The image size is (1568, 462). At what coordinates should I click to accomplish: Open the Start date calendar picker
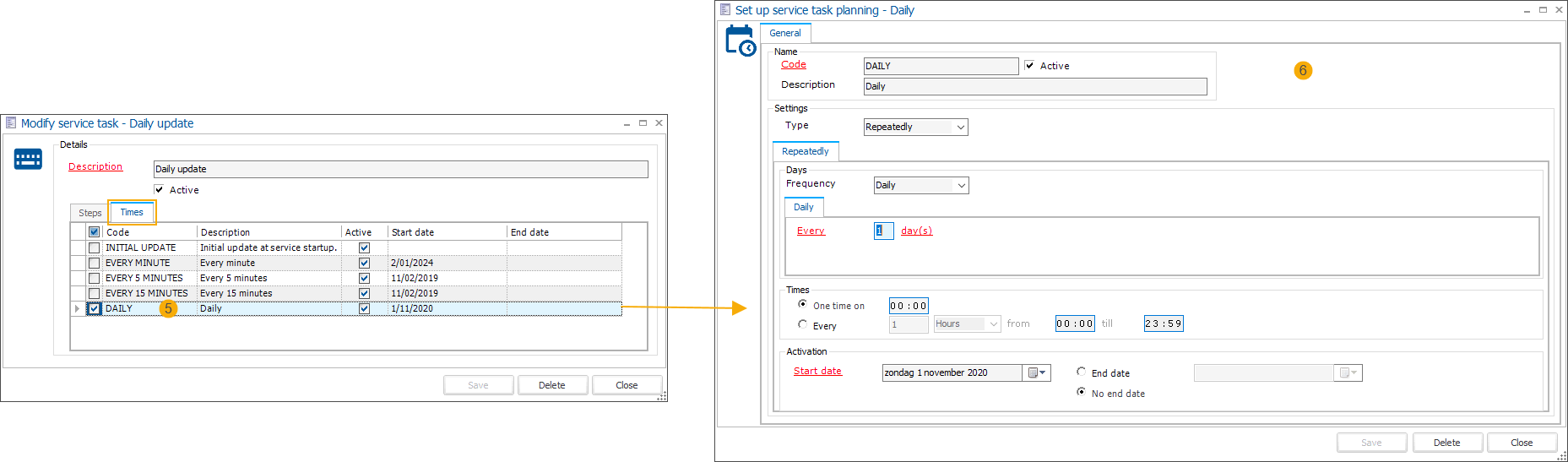click(x=1037, y=372)
